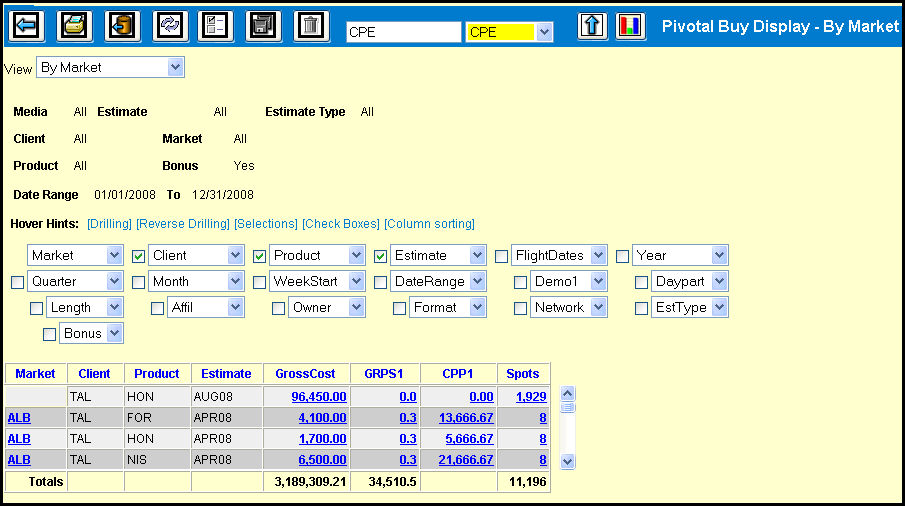Screen dimensions: 905x506
Task: Click the bar chart icon
Action: [630, 25]
